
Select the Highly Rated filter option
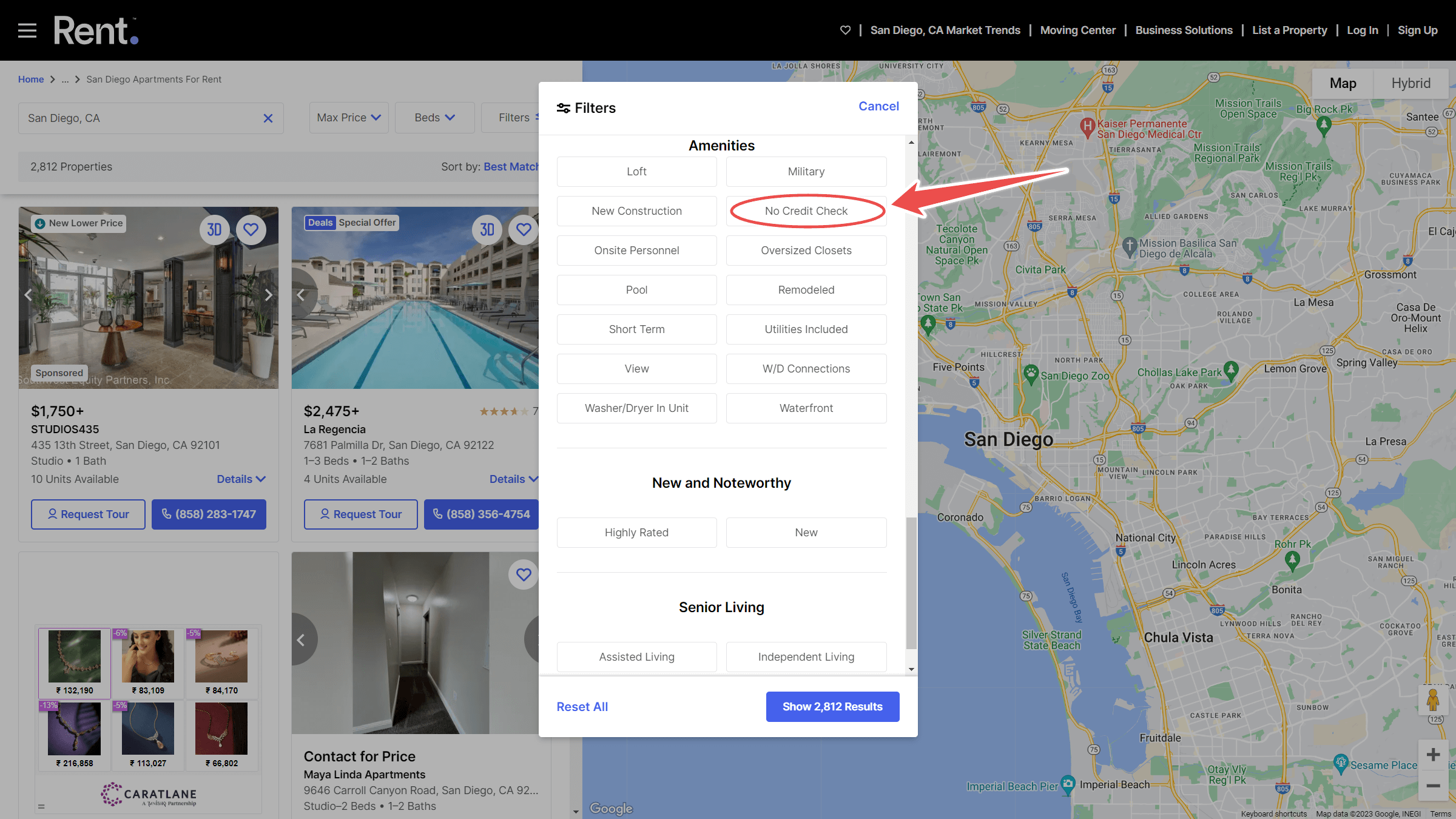click(636, 532)
